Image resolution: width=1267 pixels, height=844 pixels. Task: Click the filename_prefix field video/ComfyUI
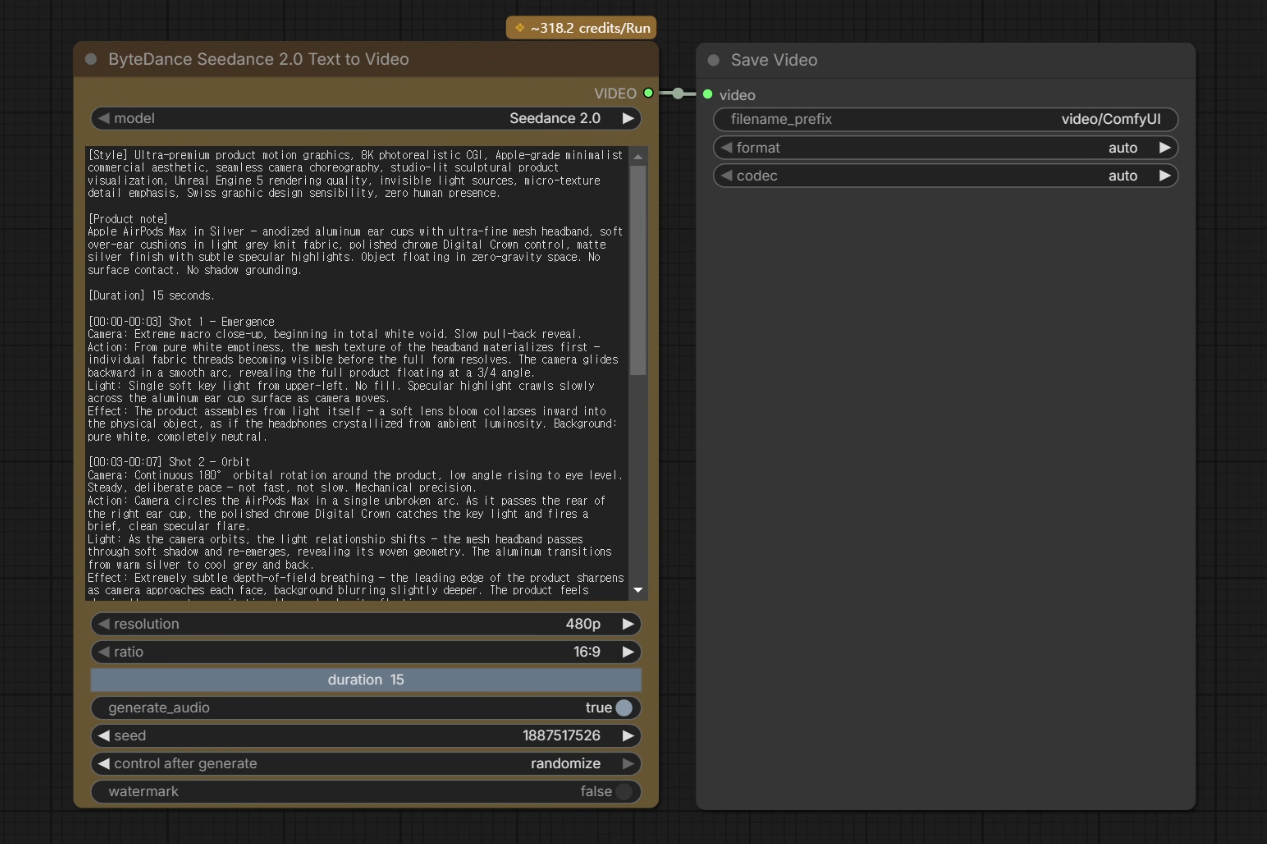pos(945,120)
